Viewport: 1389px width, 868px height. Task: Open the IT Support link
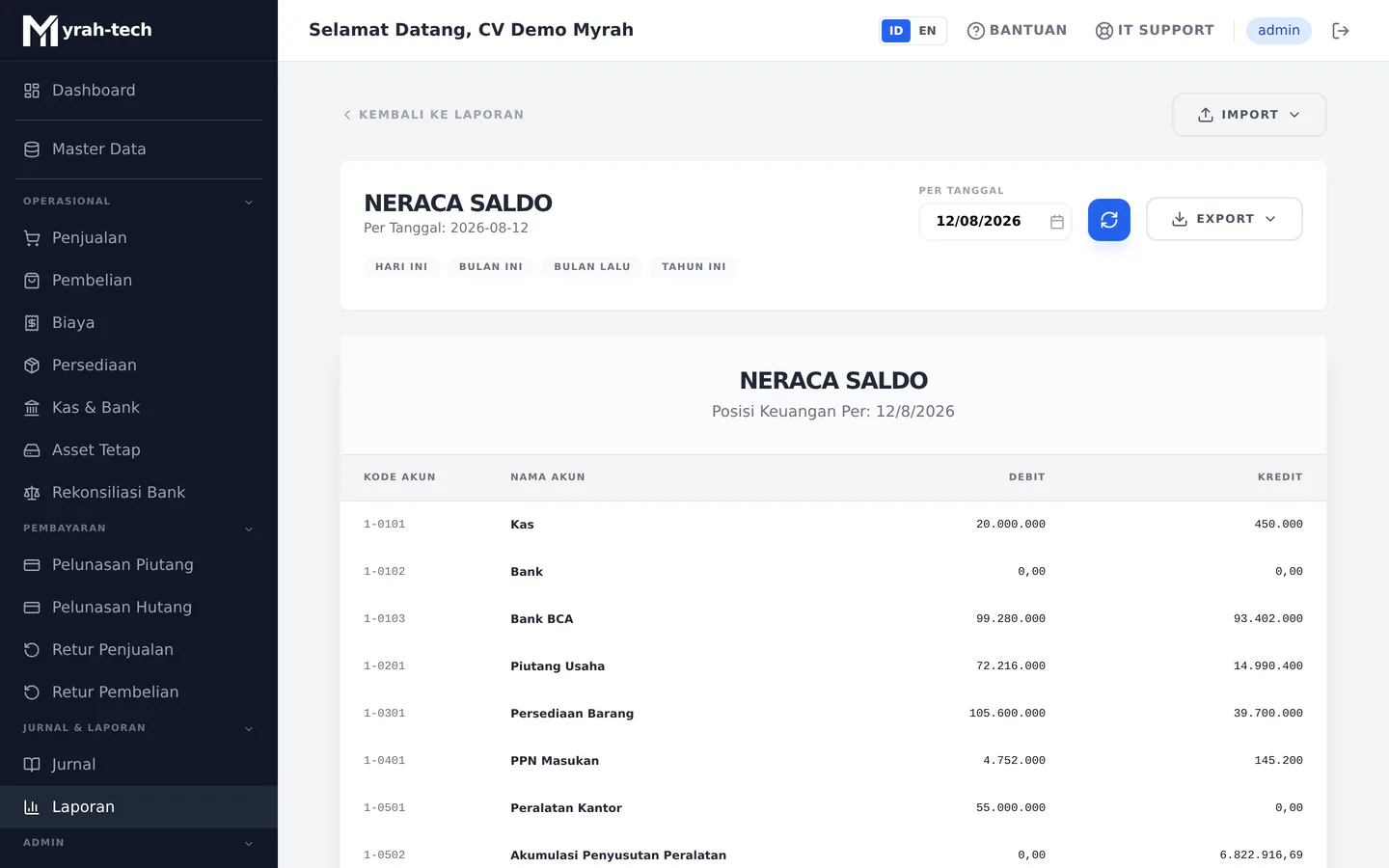1155,31
